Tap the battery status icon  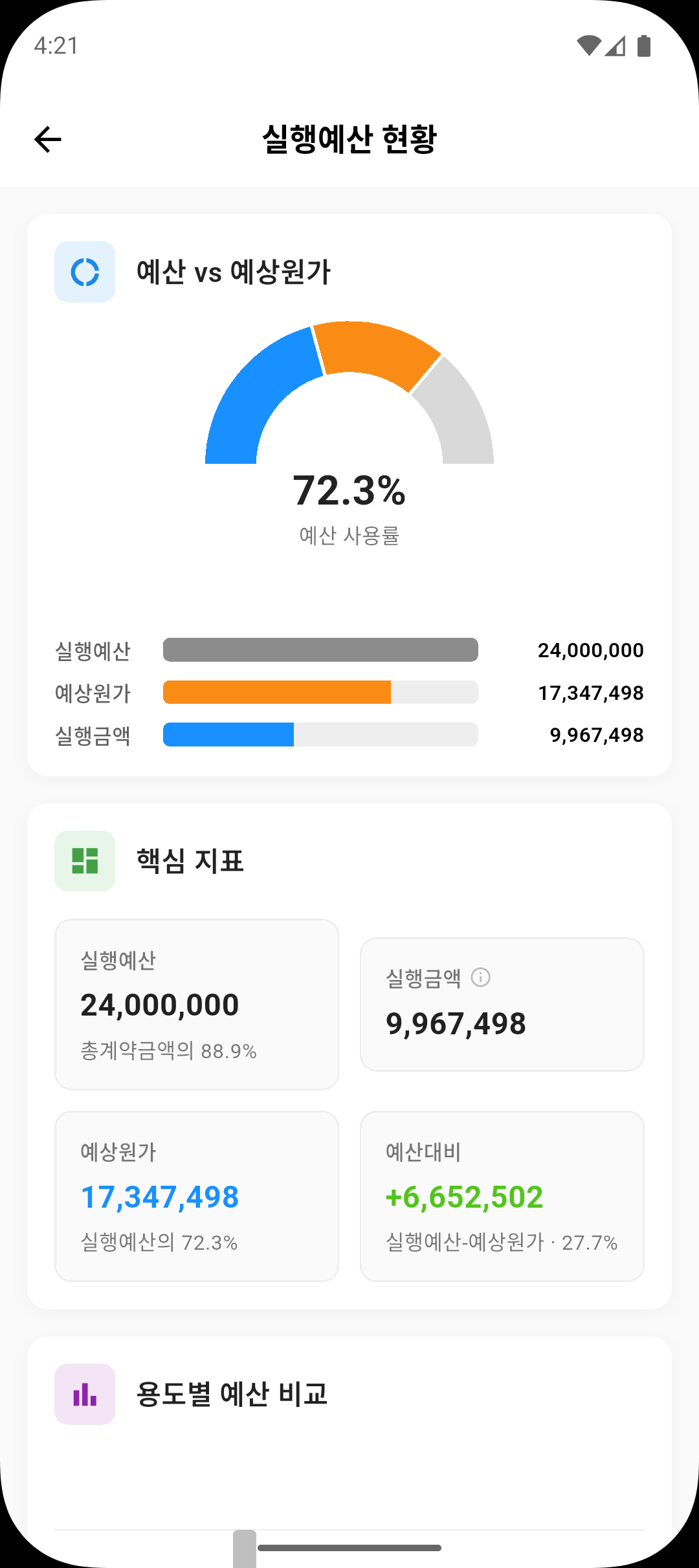[x=644, y=46]
